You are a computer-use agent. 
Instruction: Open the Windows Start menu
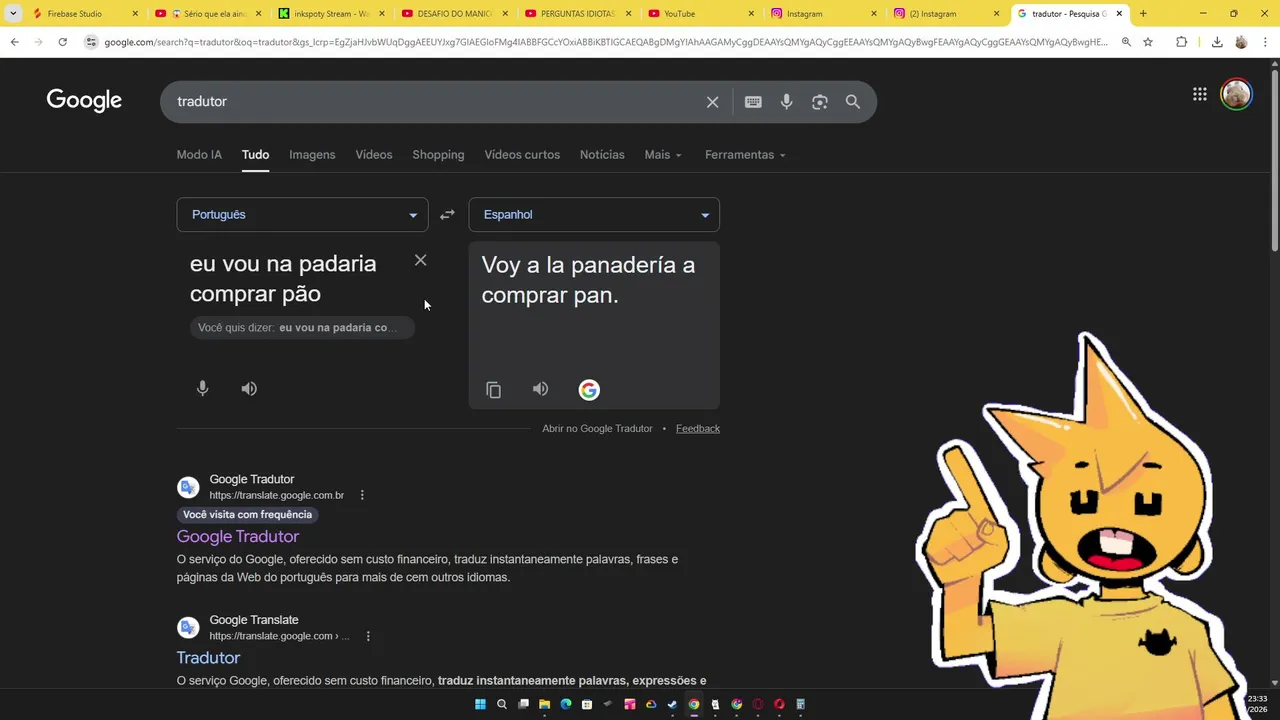pyautogui.click(x=480, y=704)
